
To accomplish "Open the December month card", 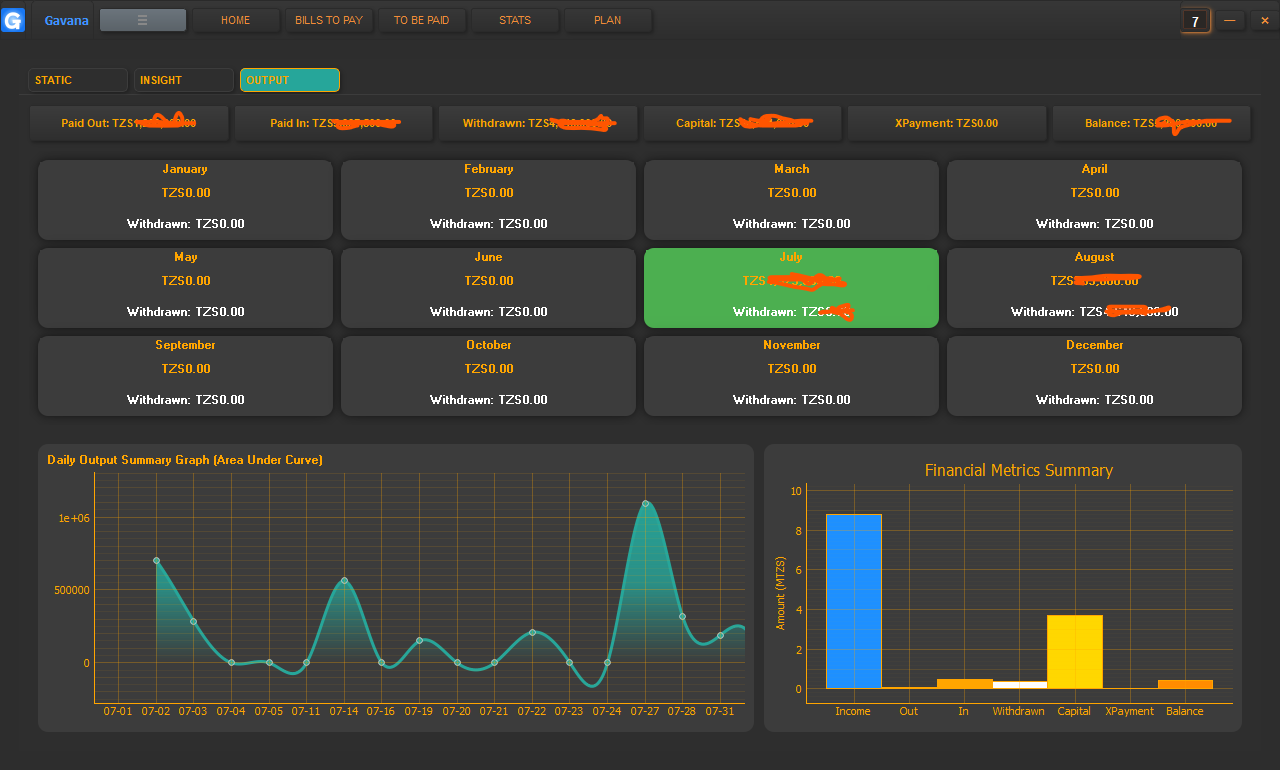I will pos(1094,375).
